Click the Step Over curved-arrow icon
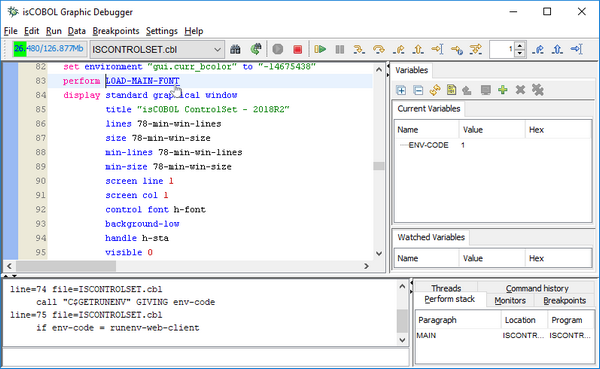Screen dimensions: 600x369 [x=378, y=49]
